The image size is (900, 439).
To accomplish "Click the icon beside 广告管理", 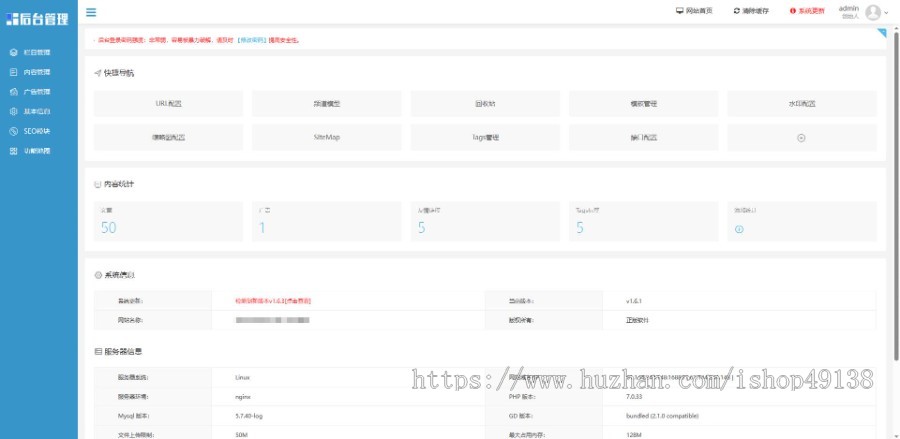I will coord(14,92).
